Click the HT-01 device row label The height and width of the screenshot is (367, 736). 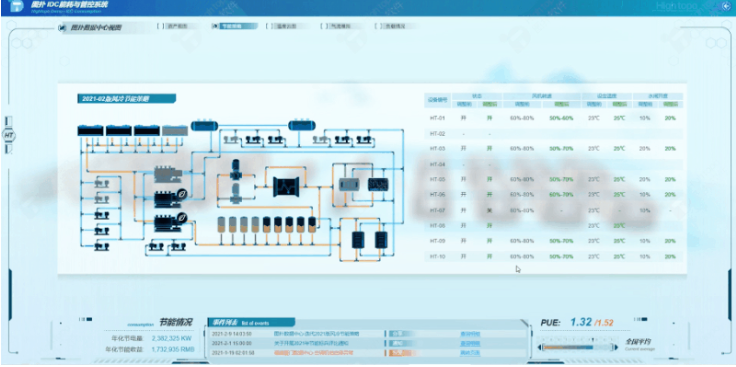(x=437, y=118)
